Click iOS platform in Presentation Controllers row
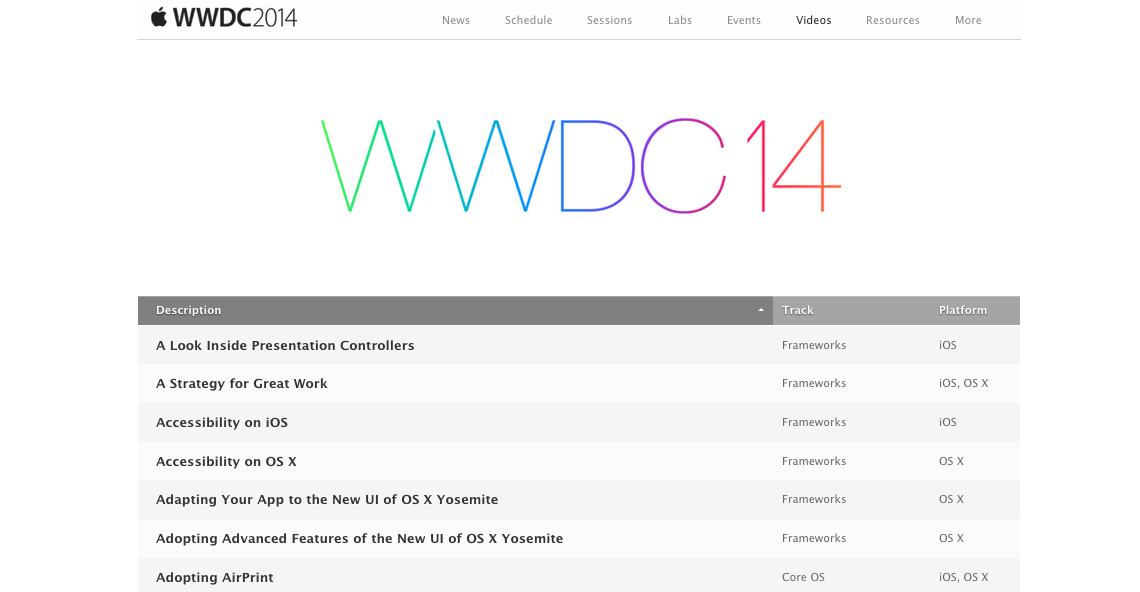This screenshot has width=1140, height=592. tap(947, 345)
